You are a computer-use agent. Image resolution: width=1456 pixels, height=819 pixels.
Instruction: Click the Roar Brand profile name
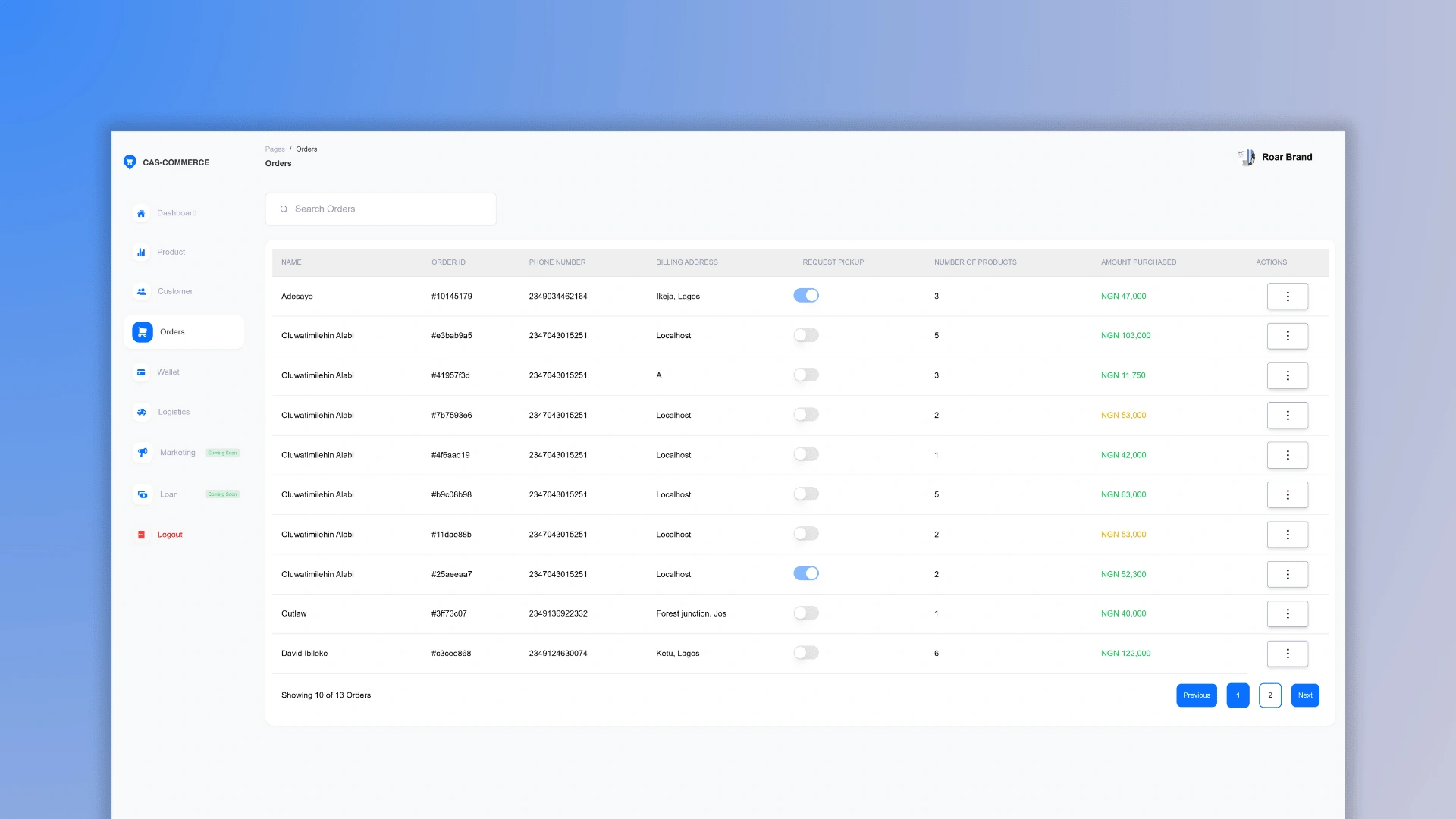pyautogui.click(x=1287, y=157)
